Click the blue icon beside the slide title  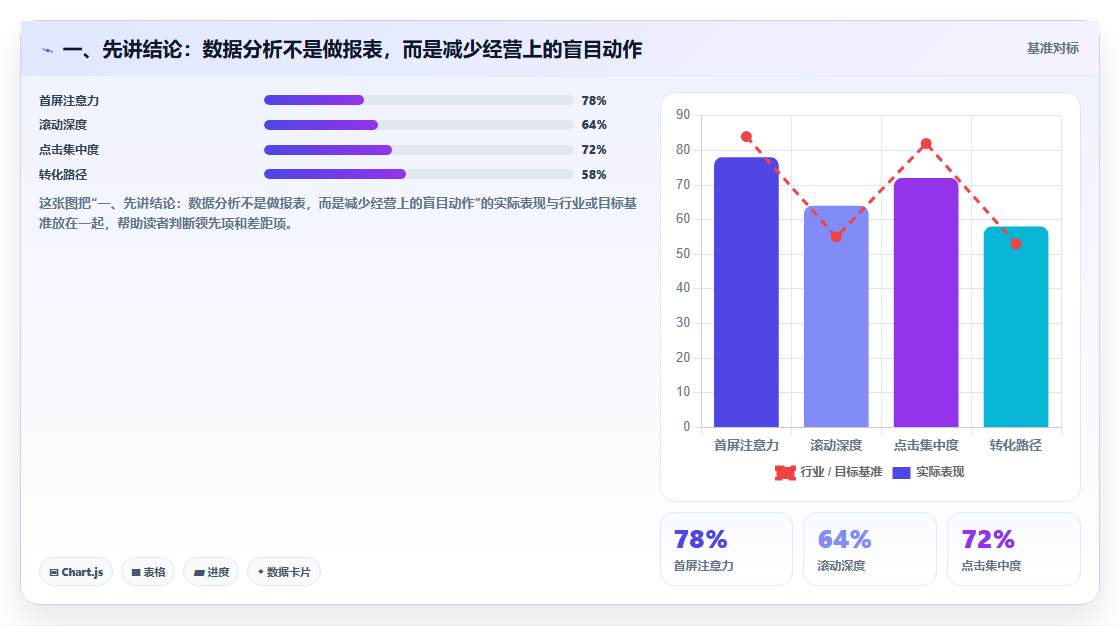coord(48,50)
